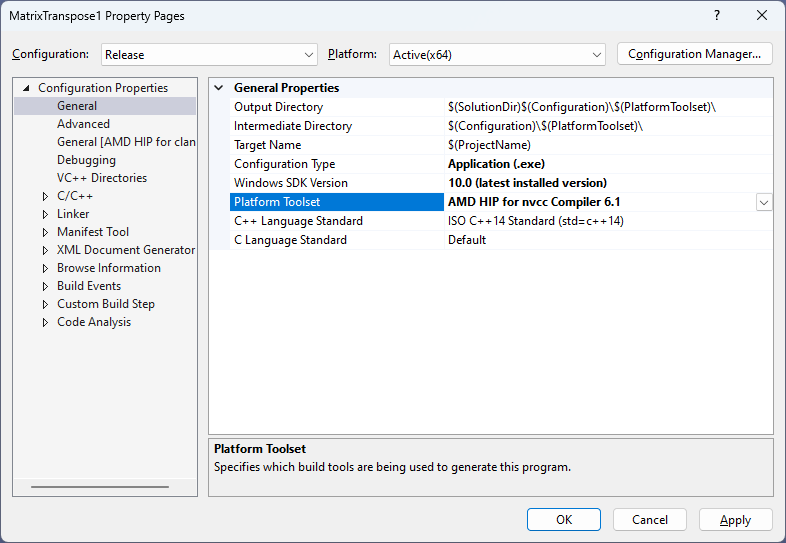This screenshot has width=786, height=543.
Task: Open the Configuration dropdown showing Release
Action: coord(308,55)
